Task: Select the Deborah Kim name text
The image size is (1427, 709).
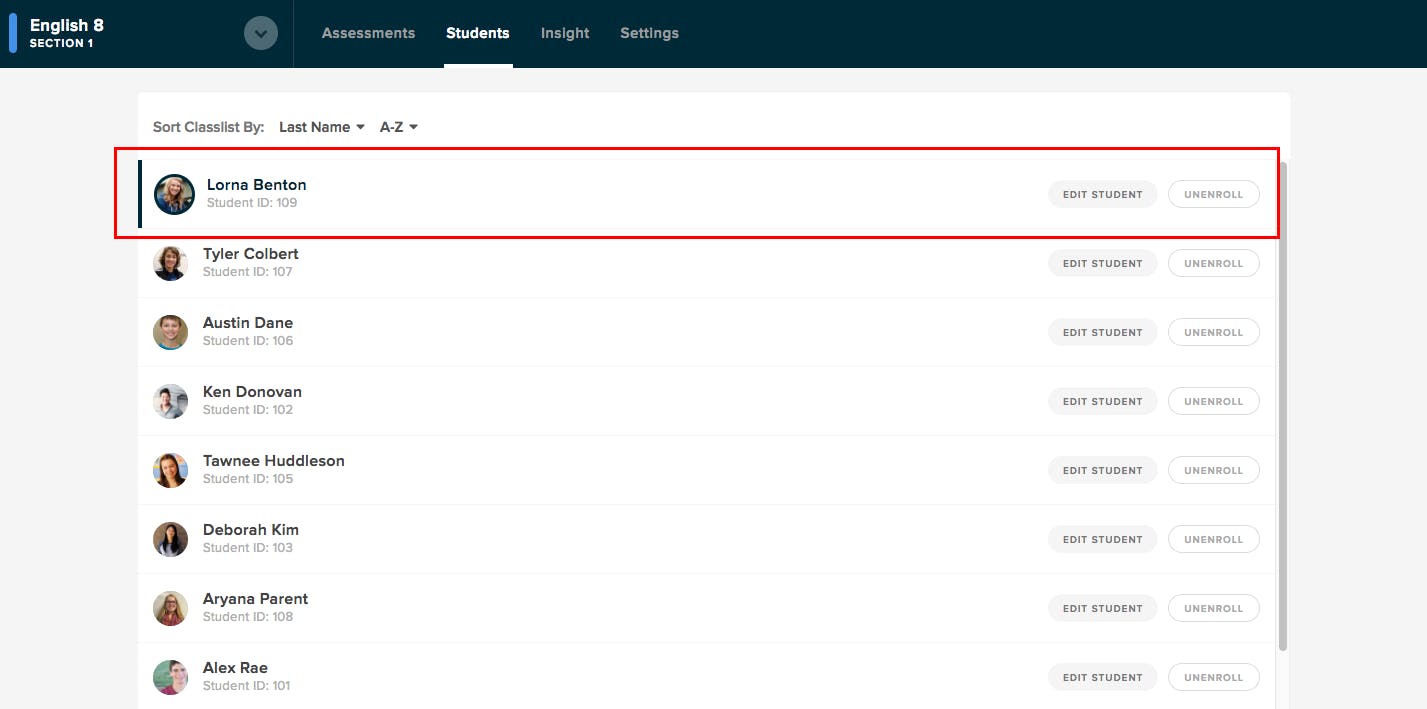Action: pyautogui.click(x=251, y=530)
